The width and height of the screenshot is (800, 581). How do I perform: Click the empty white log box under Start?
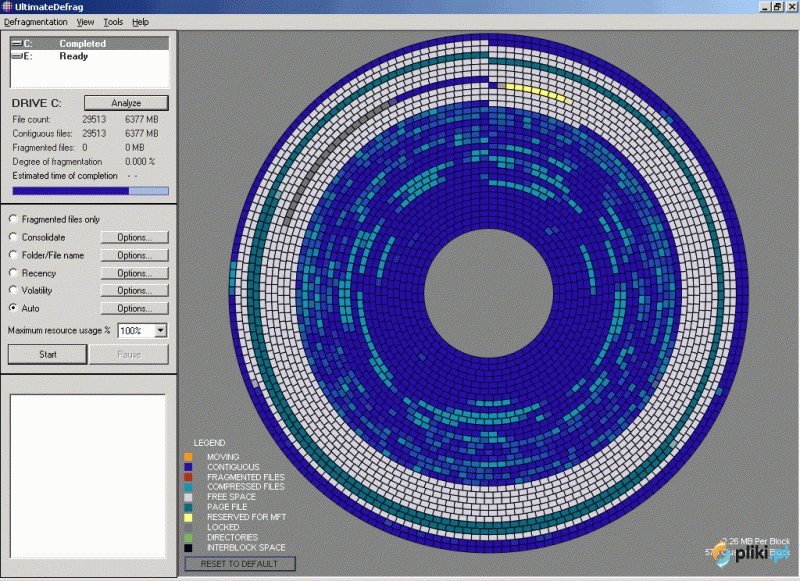tap(88, 476)
